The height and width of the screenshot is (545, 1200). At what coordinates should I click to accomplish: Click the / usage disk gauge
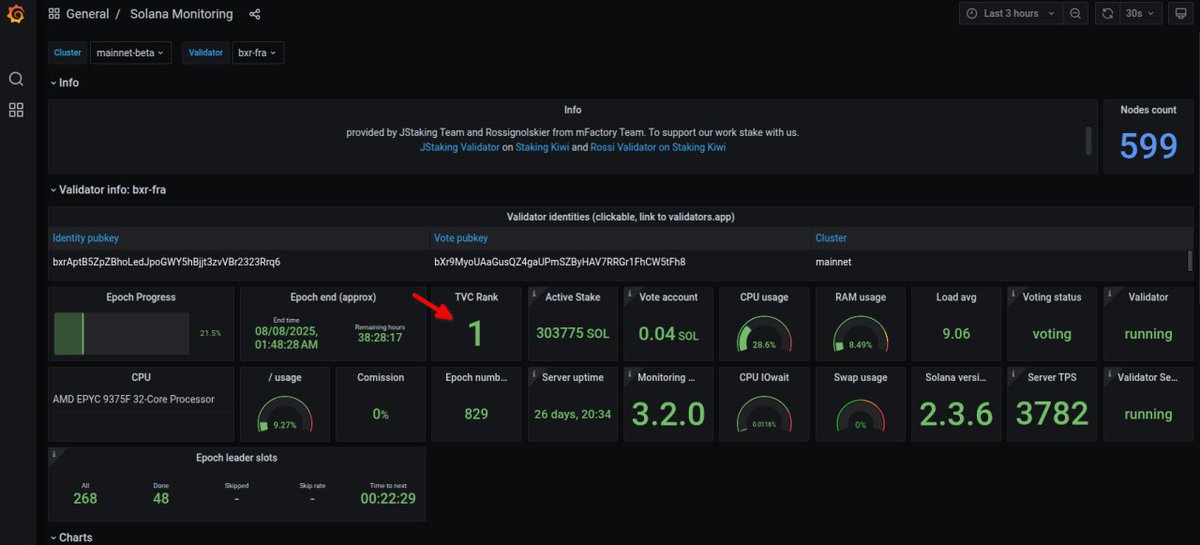[x=285, y=416]
